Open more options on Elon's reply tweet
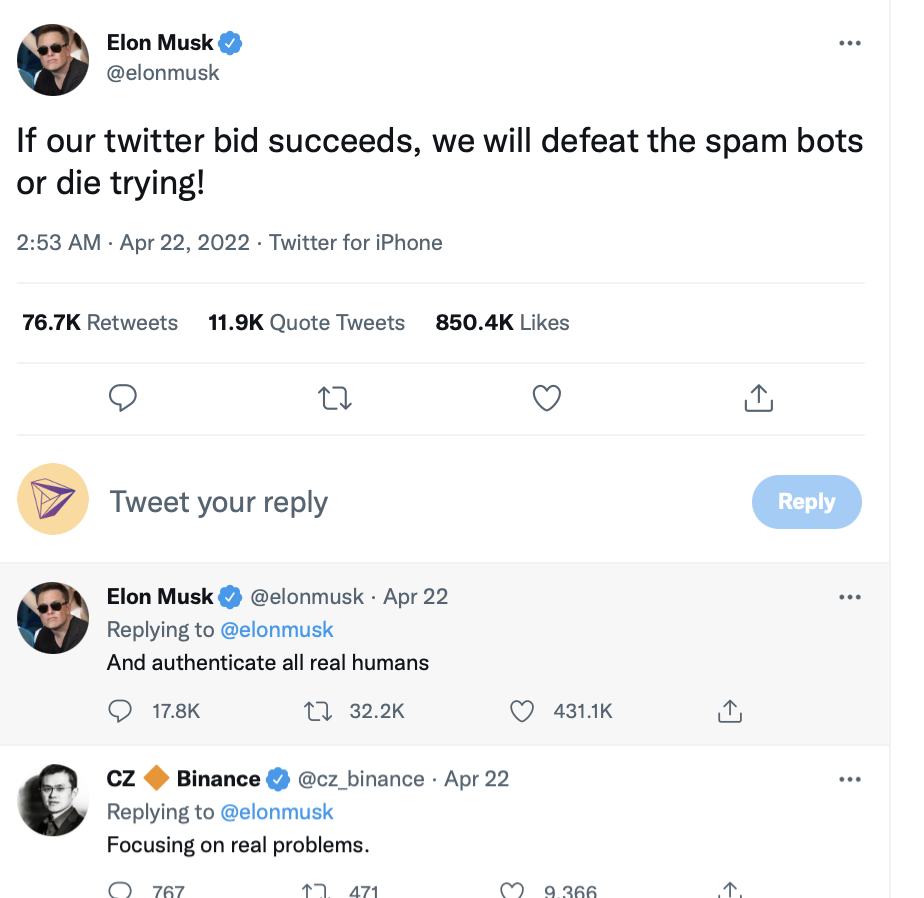The image size is (924, 898). pos(849,597)
